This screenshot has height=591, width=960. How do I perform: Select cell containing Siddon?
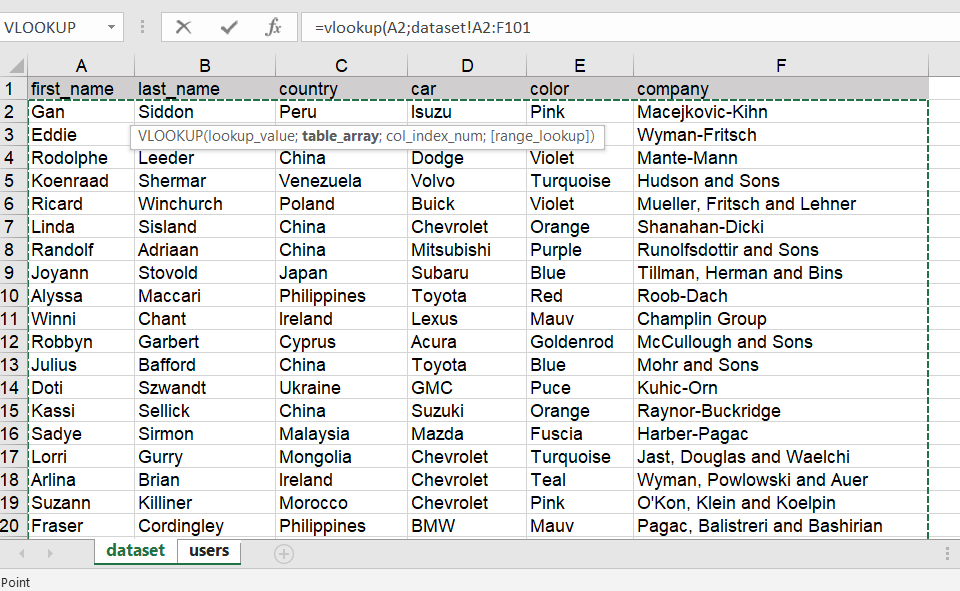[204, 112]
